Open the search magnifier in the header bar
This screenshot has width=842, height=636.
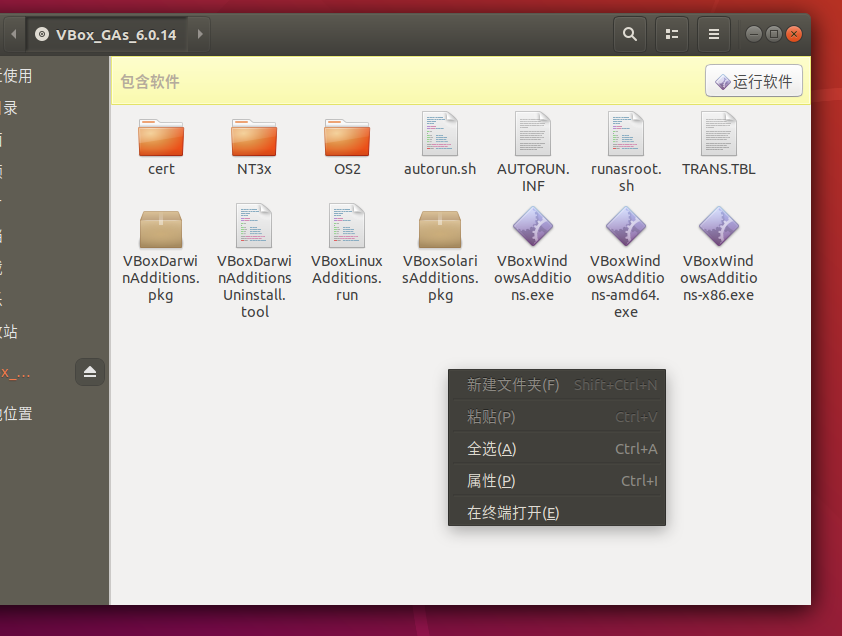pyautogui.click(x=630, y=34)
